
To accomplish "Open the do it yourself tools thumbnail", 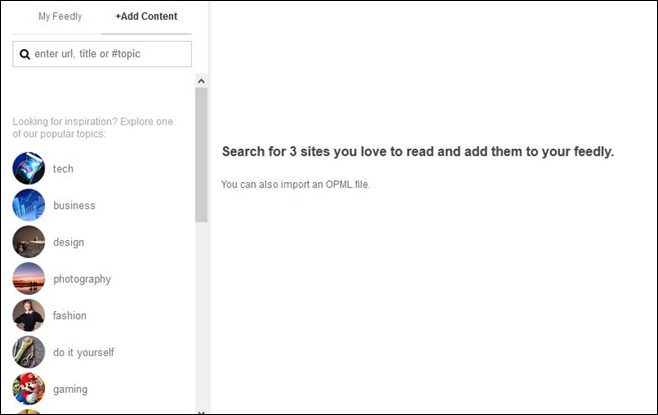I will [x=29, y=352].
